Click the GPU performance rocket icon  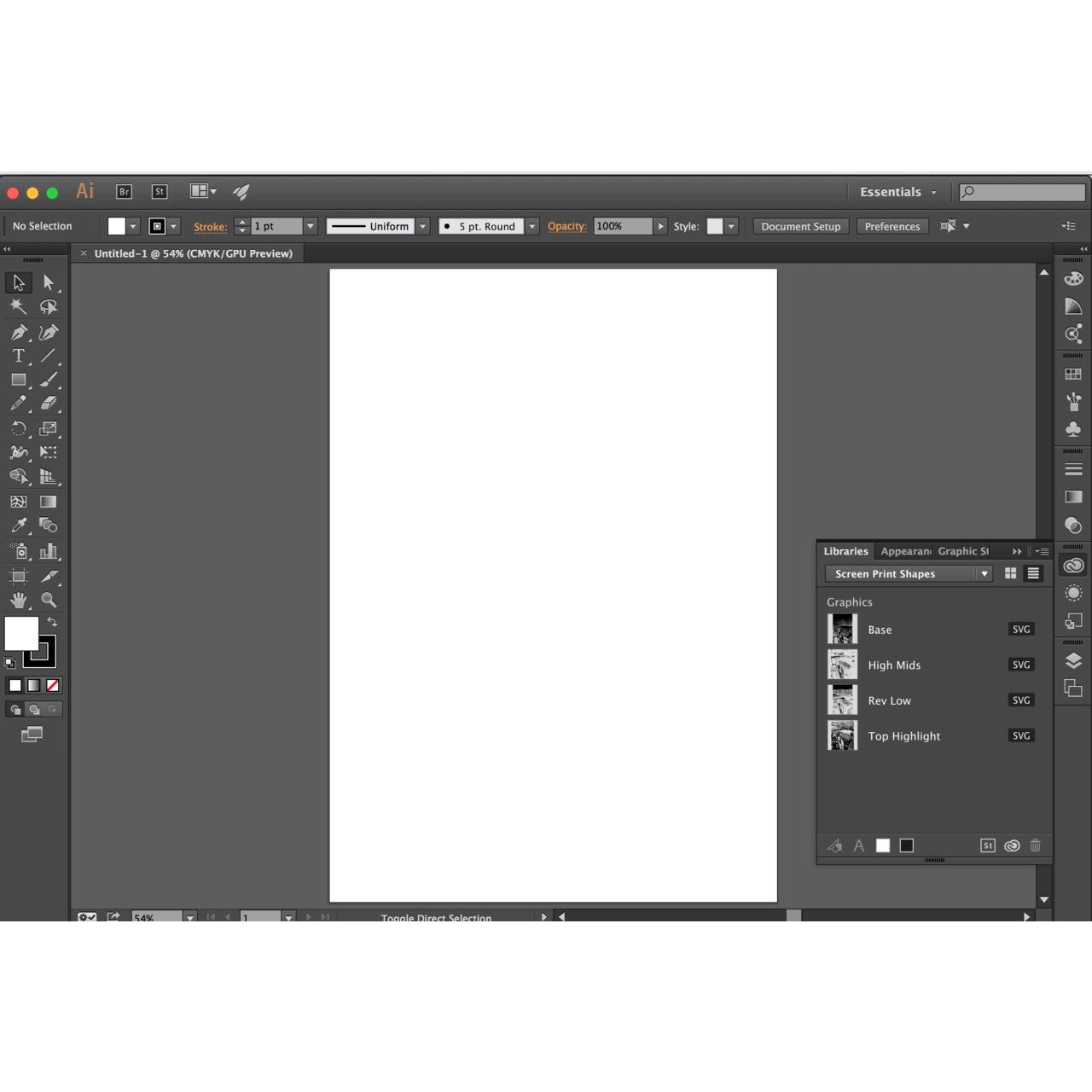click(241, 192)
